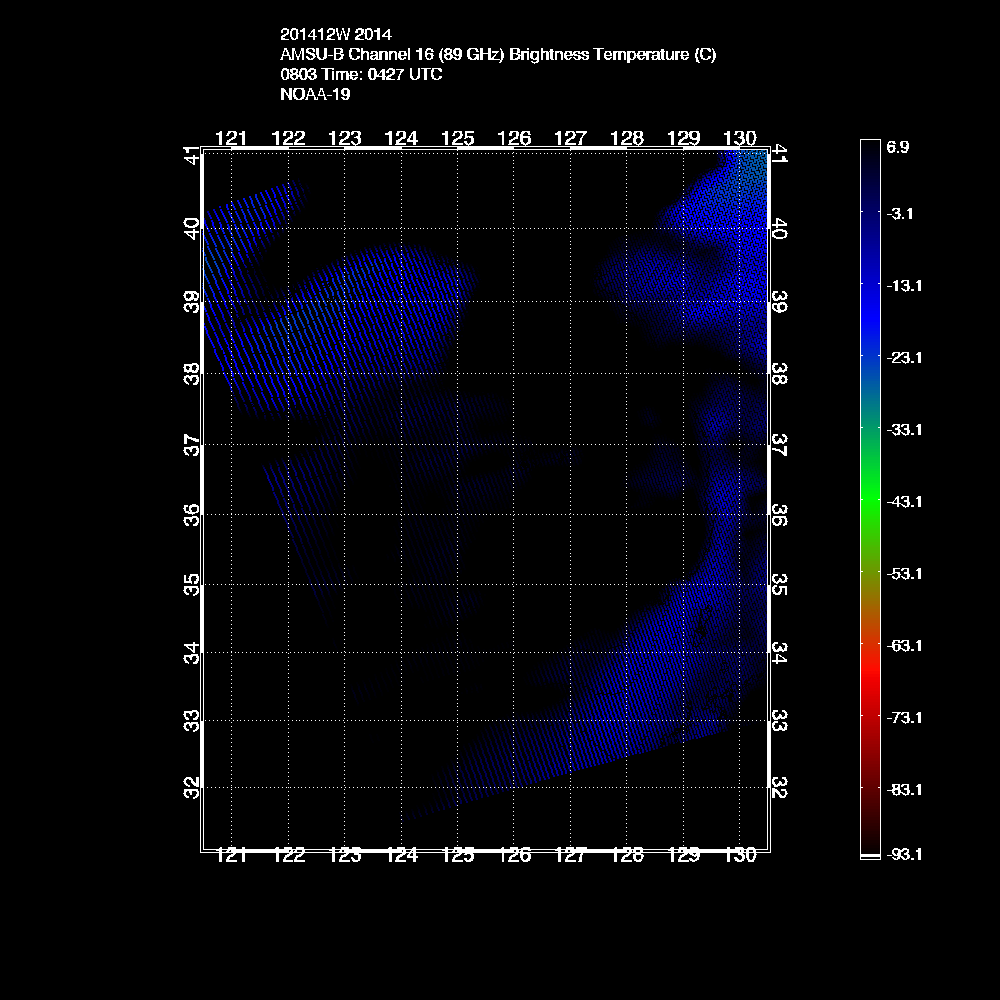This screenshot has width=1000, height=1000.
Task: Click the 130 longitude label on bottom axis
Action: click(740, 856)
